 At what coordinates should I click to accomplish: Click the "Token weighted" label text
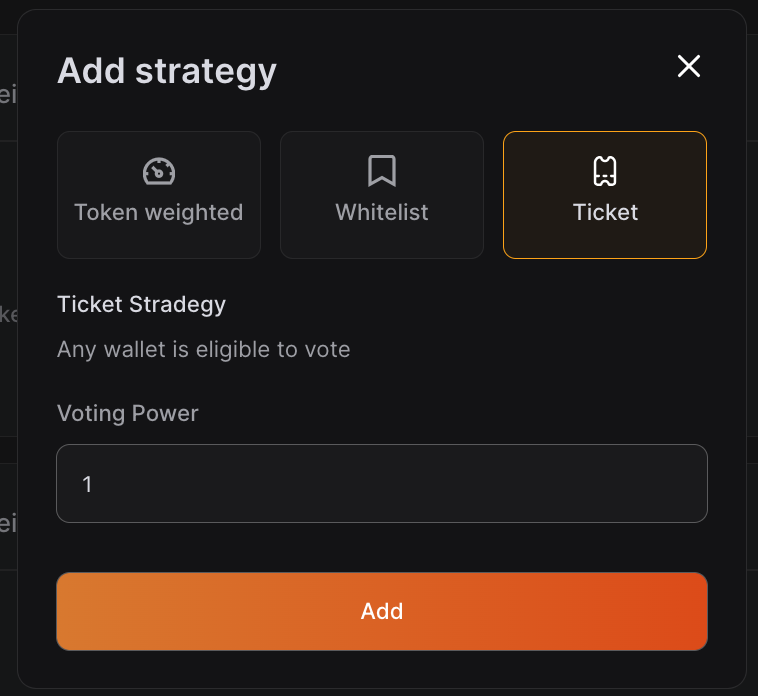(x=159, y=212)
